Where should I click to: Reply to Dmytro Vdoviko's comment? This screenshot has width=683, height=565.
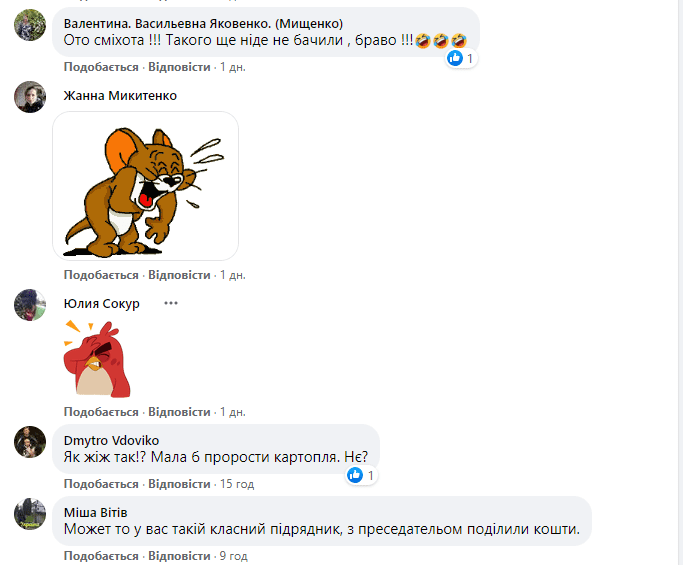pos(179,484)
